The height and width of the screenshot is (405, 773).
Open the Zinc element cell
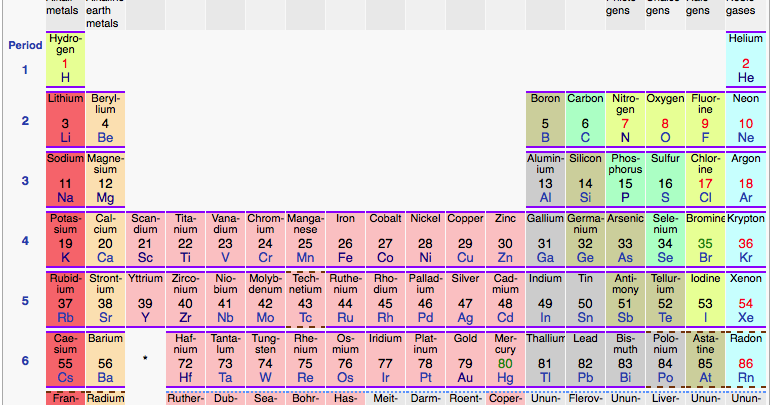[505, 239]
